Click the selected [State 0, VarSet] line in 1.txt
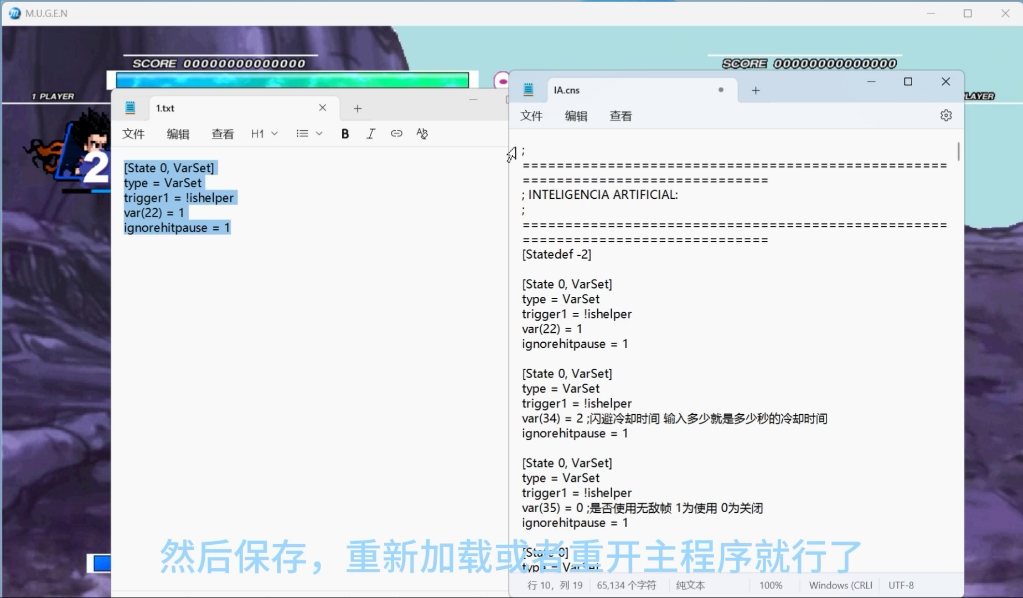The height and width of the screenshot is (598, 1023). (169, 168)
